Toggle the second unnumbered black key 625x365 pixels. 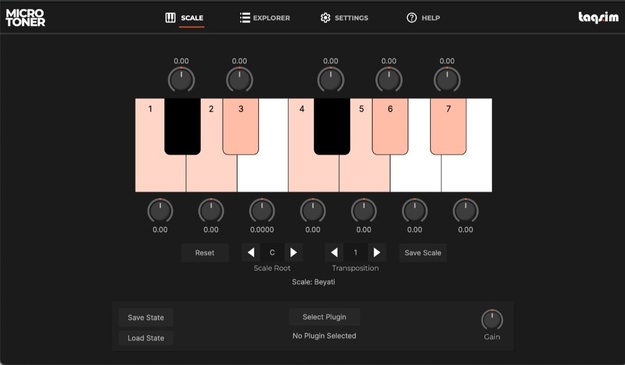click(x=332, y=126)
